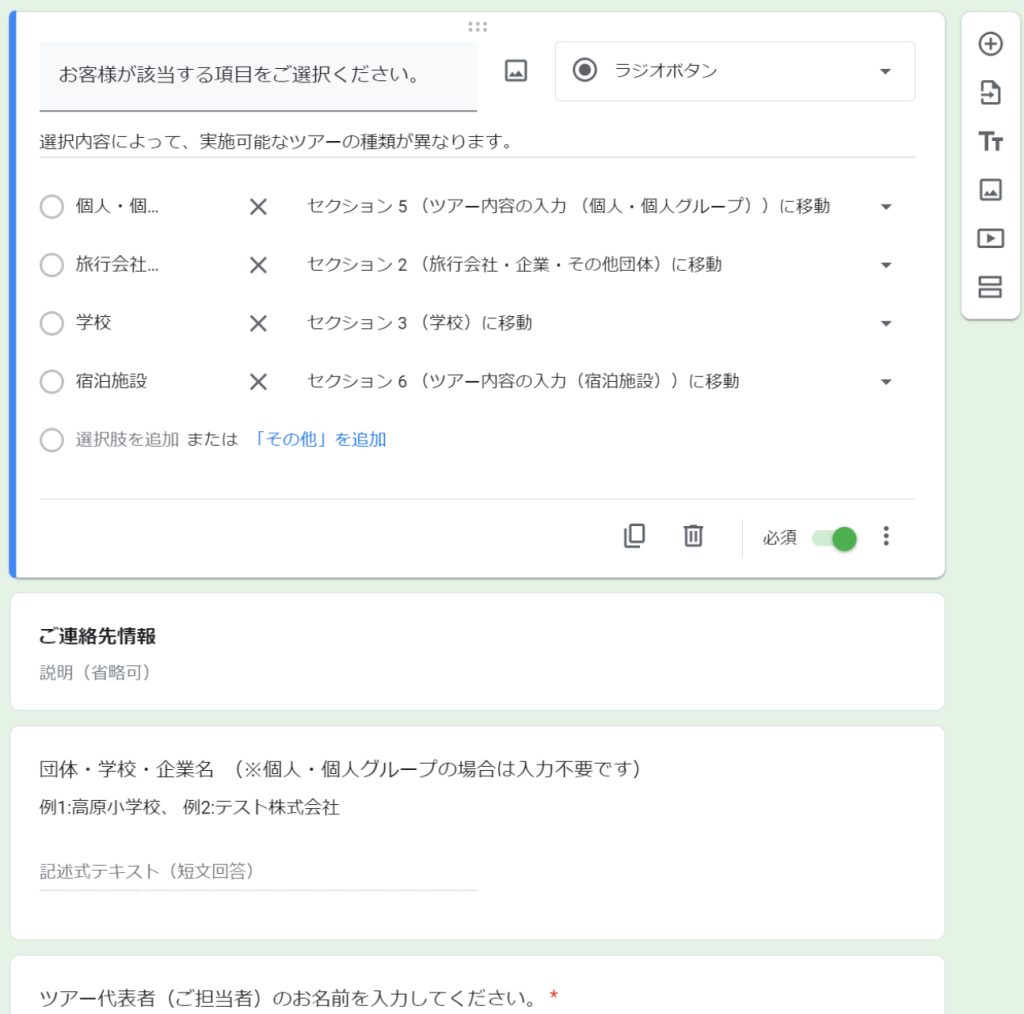Toggle the 必須 required switch
Image resolution: width=1024 pixels, height=1014 pixels.
point(835,538)
